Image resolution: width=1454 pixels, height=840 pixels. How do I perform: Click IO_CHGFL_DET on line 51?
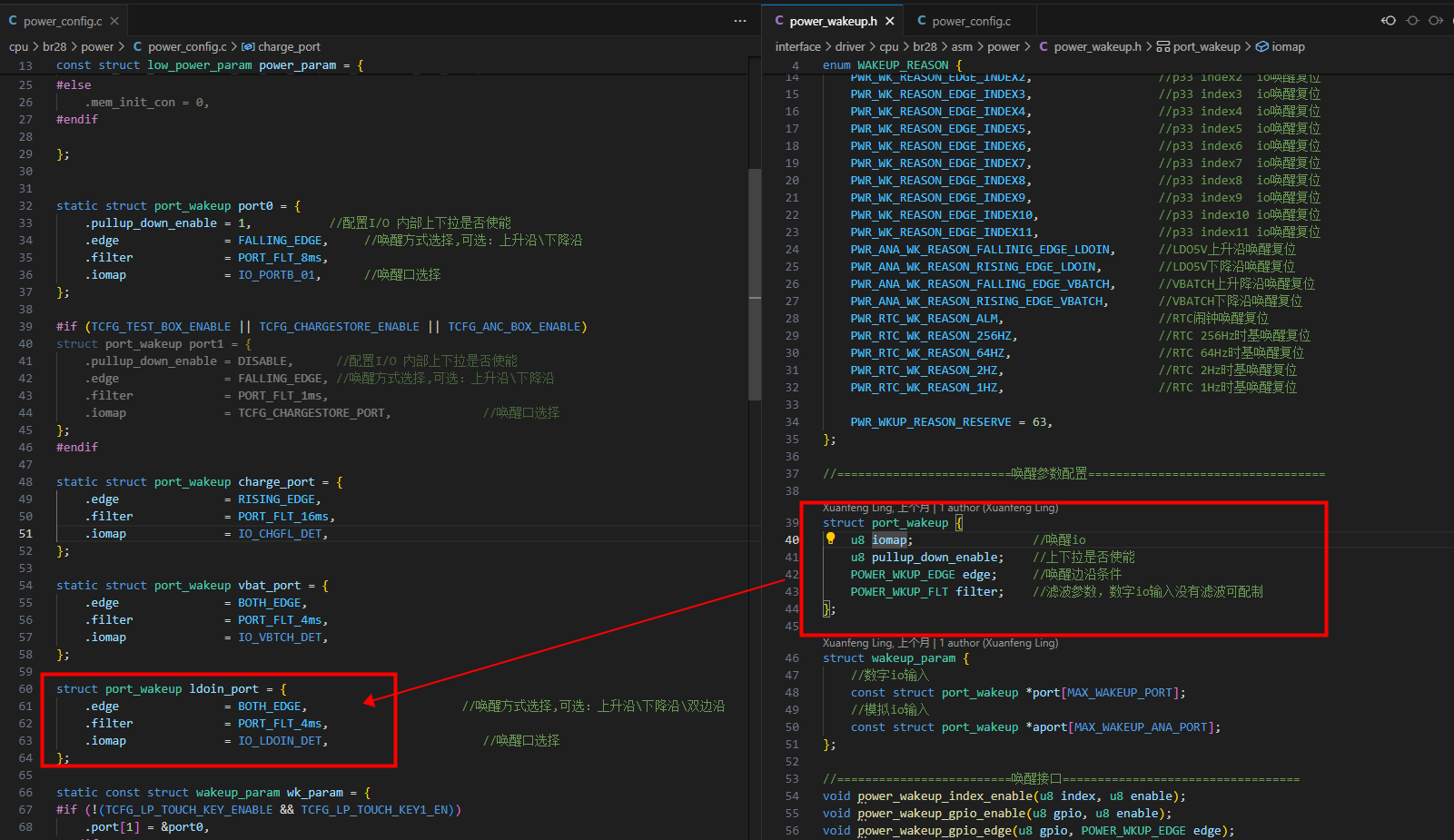click(280, 534)
